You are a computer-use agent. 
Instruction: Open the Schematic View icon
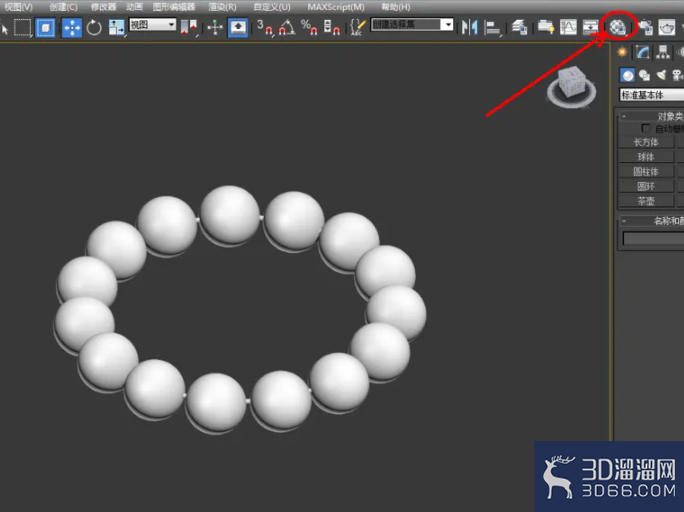tap(591, 28)
